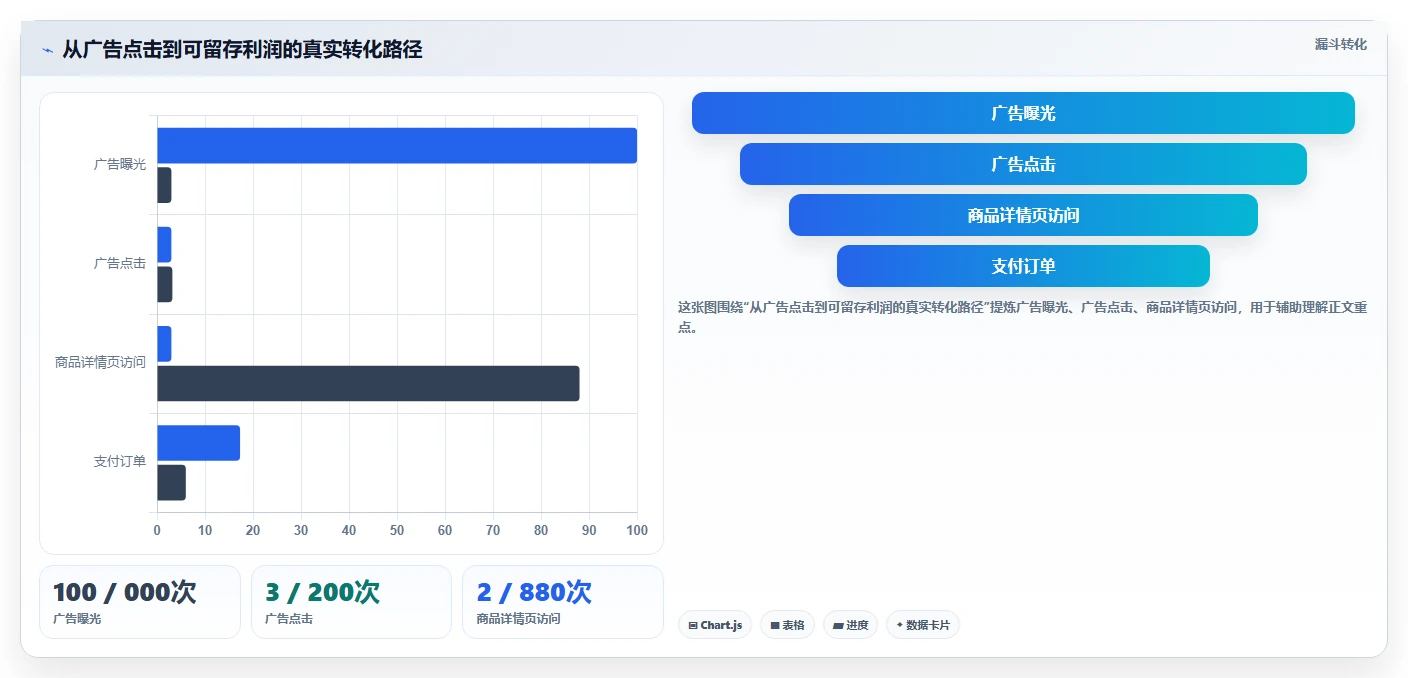The height and width of the screenshot is (678, 1408).
Task: Click the 支付订单 y-axis label
Action: coord(120,461)
